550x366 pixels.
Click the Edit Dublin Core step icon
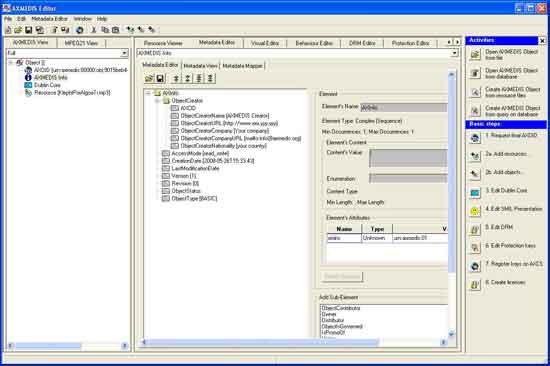click(x=475, y=193)
